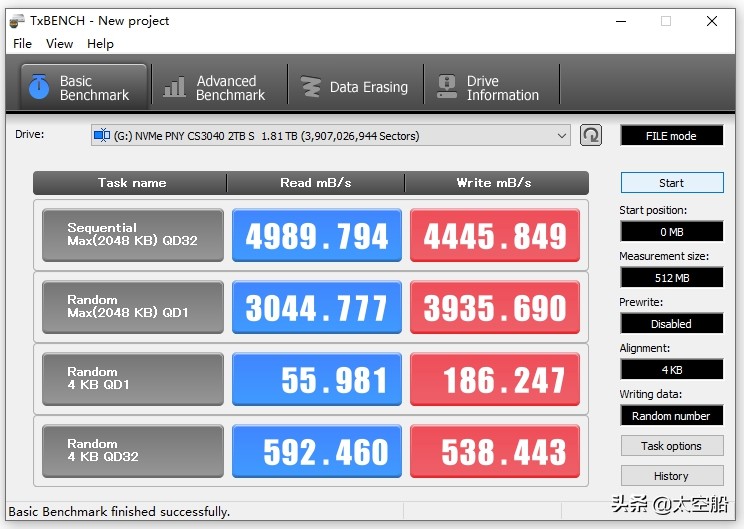Viewport: 744px width, 529px height.
Task: Click the refresh drive list icon
Action: point(591,135)
